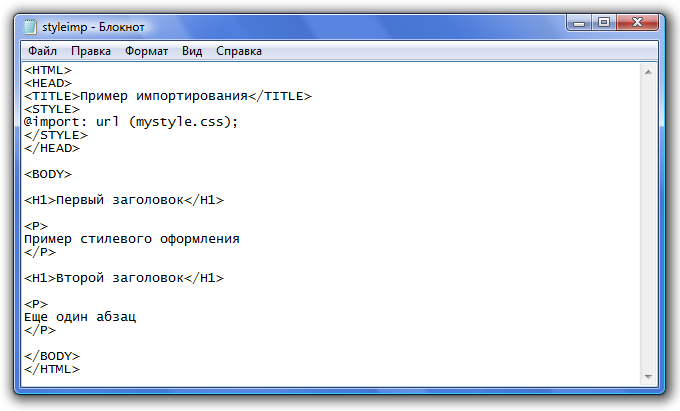Viewport: 680px width, 411px height.
Task: Open the Справка menu
Action: click(239, 51)
